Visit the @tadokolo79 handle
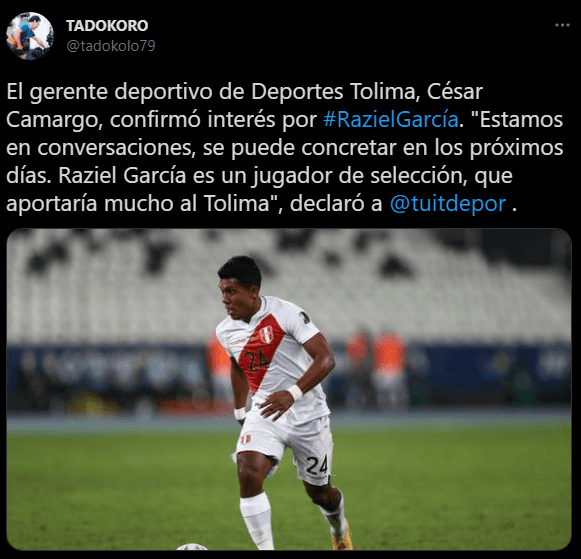The height and width of the screenshot is (559, 581). click(110, 46)
